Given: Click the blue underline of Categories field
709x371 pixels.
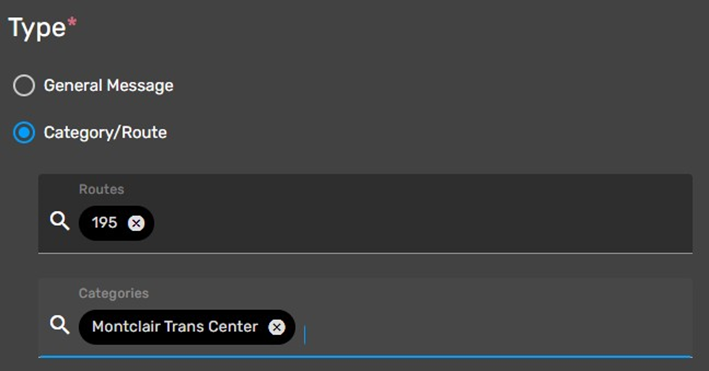Looking at the screenshot, I should [365, 357].
